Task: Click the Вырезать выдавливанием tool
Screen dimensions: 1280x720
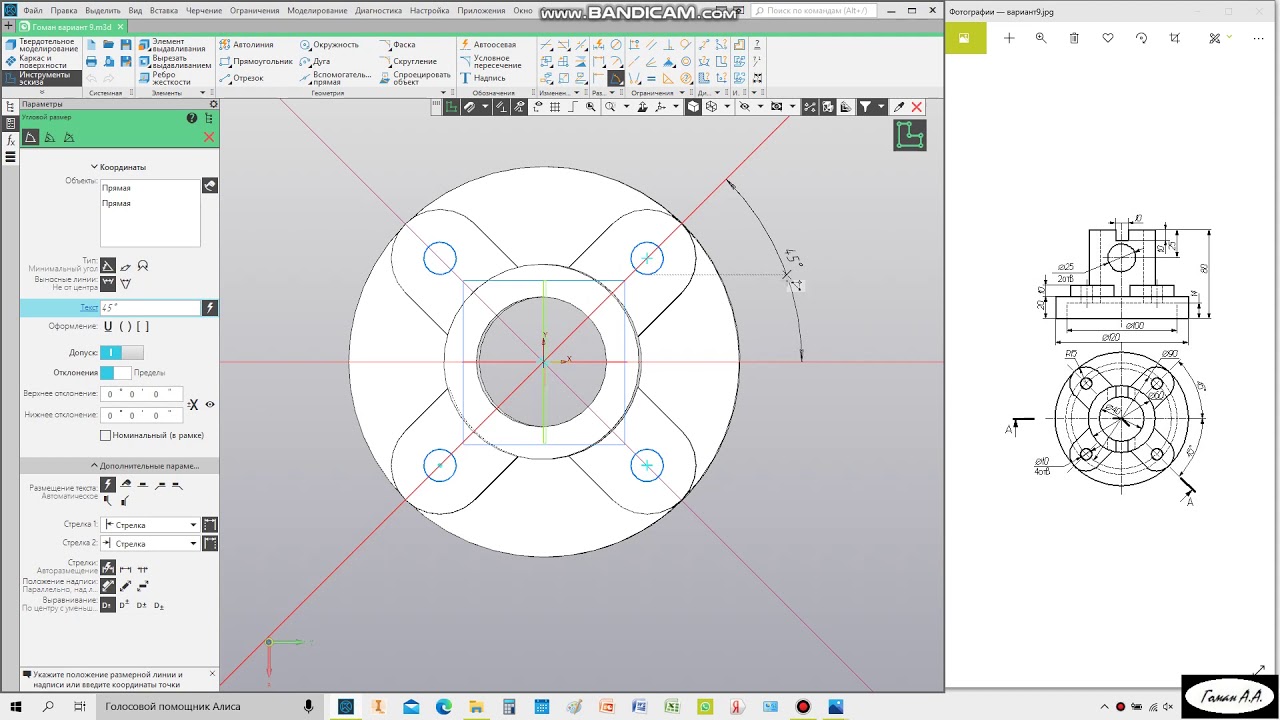Action: coord(175,61)
